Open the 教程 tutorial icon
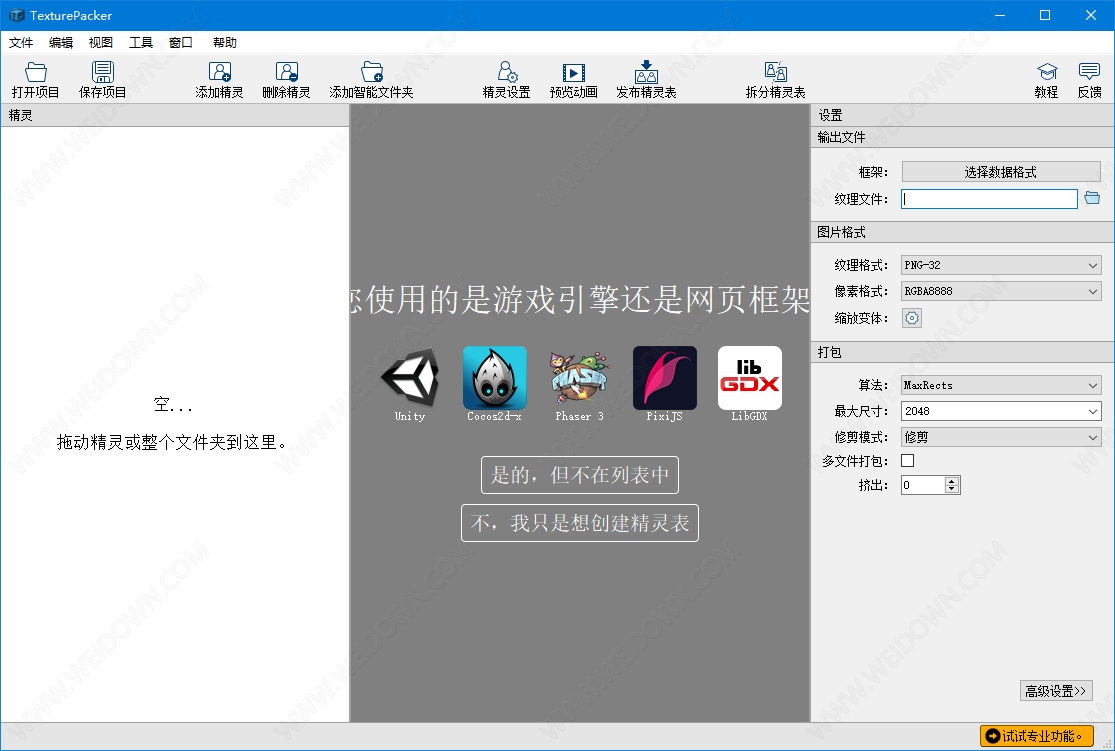This screenshot has height=751, width=1115. (1047, 72)
